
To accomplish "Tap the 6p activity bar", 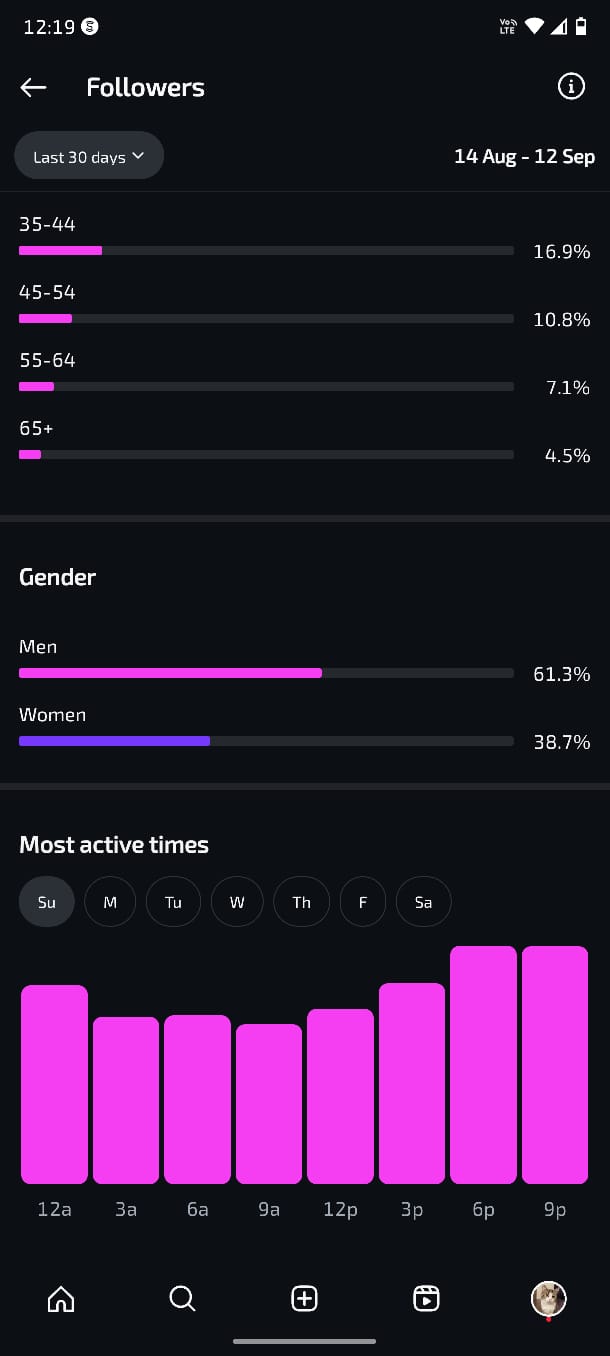I will coord(483,1064).
